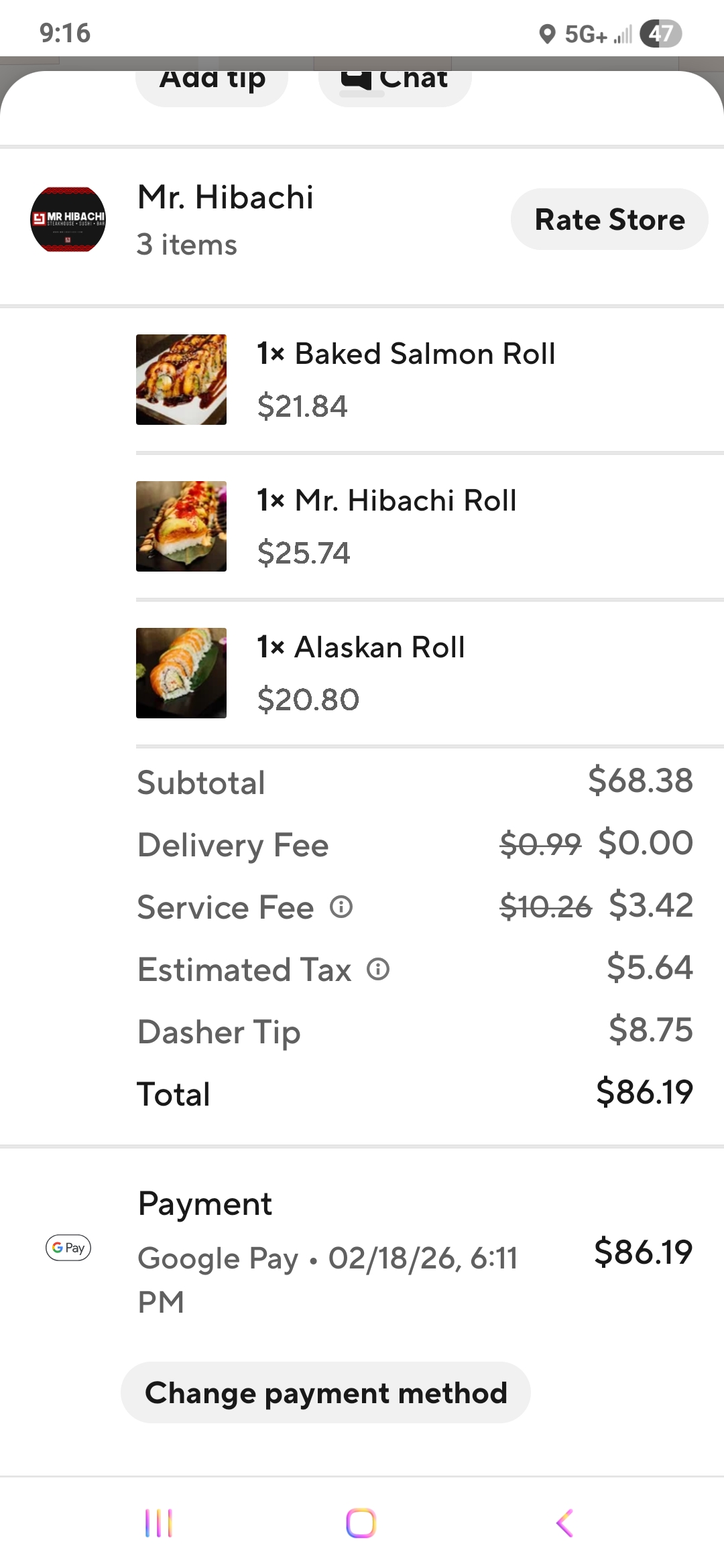Open the Chat button
This screenshot has width=724, height=1568.
point(395,83)
